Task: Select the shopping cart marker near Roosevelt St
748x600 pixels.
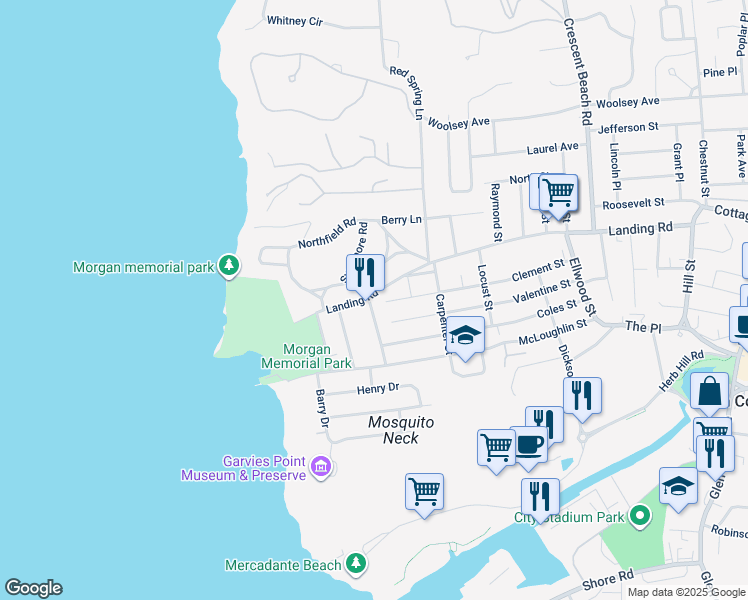Action: [x=559, y=191]
